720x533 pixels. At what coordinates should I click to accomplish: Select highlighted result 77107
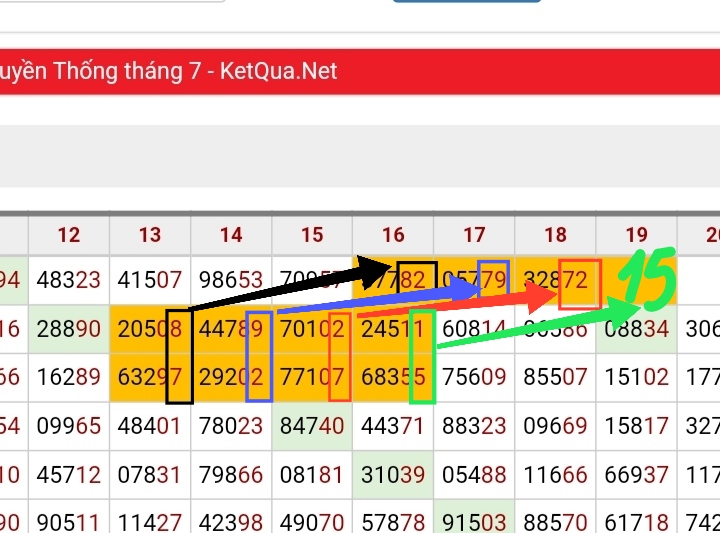pyautogui.click(x=312, y=377)
